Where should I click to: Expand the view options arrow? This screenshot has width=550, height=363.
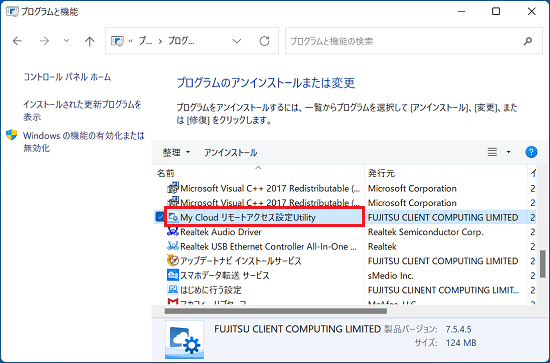tap(508, 152)
